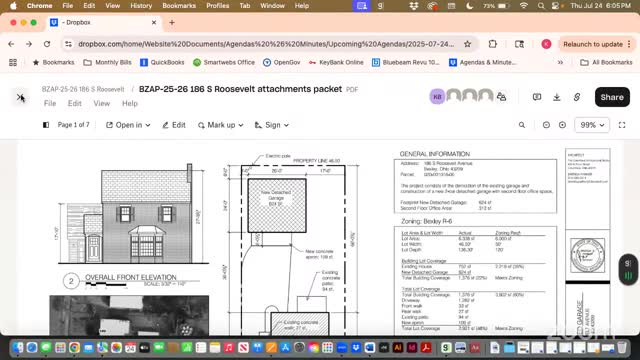The width and height of the screenshot is (640, 360).
Task: Zoom out with the minus circle icon
Action: pos(546,125)
